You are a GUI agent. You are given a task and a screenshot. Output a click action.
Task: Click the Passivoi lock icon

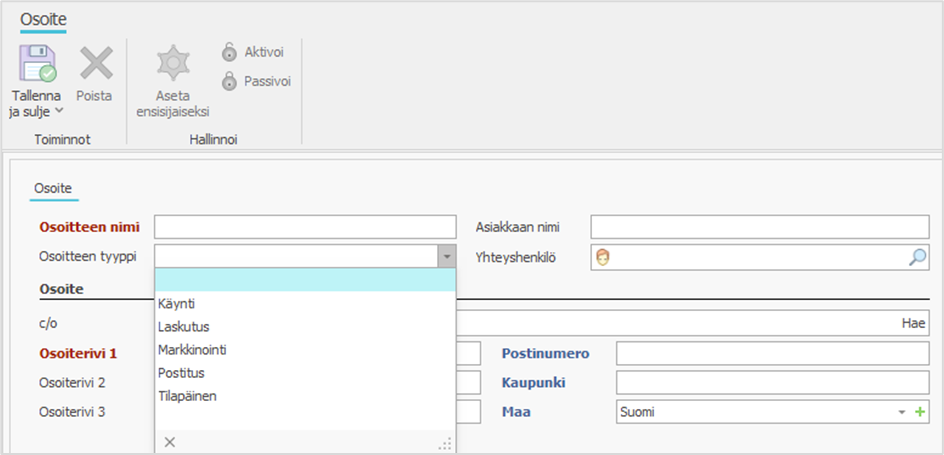click(x=229, y=81)
